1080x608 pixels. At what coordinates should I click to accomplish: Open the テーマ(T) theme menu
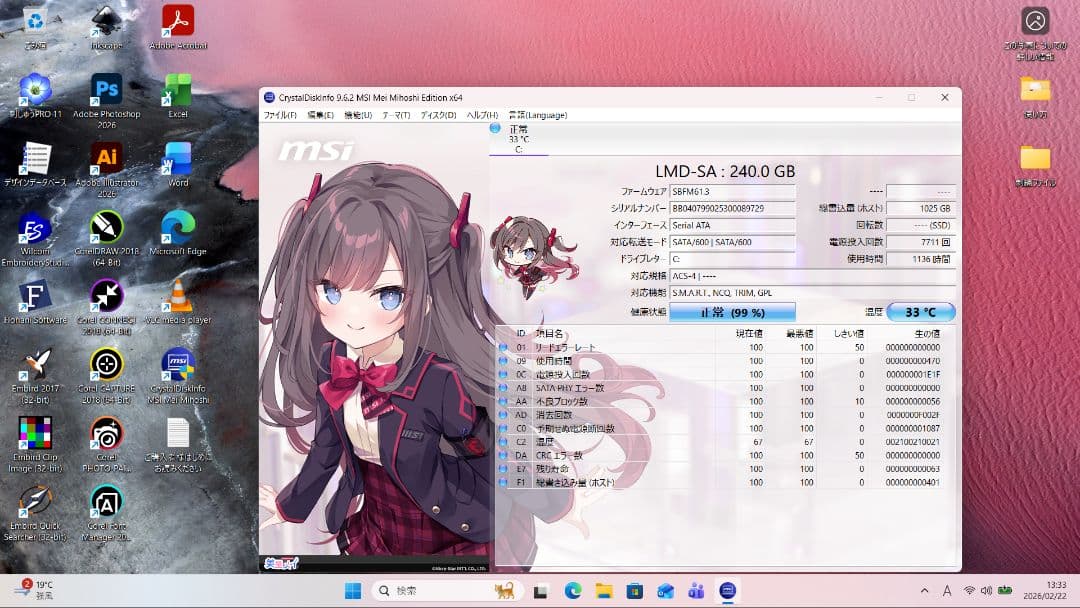tap(396, 115)
